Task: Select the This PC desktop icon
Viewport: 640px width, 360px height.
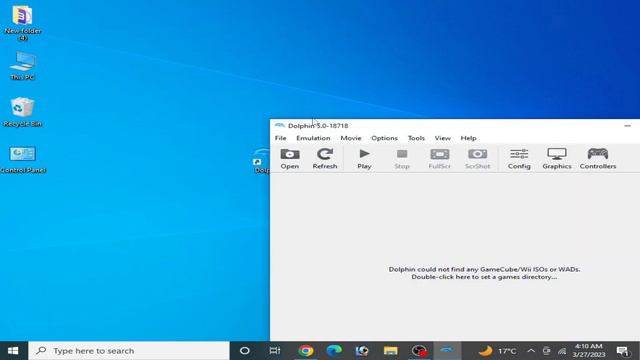Action: (23, 66)
